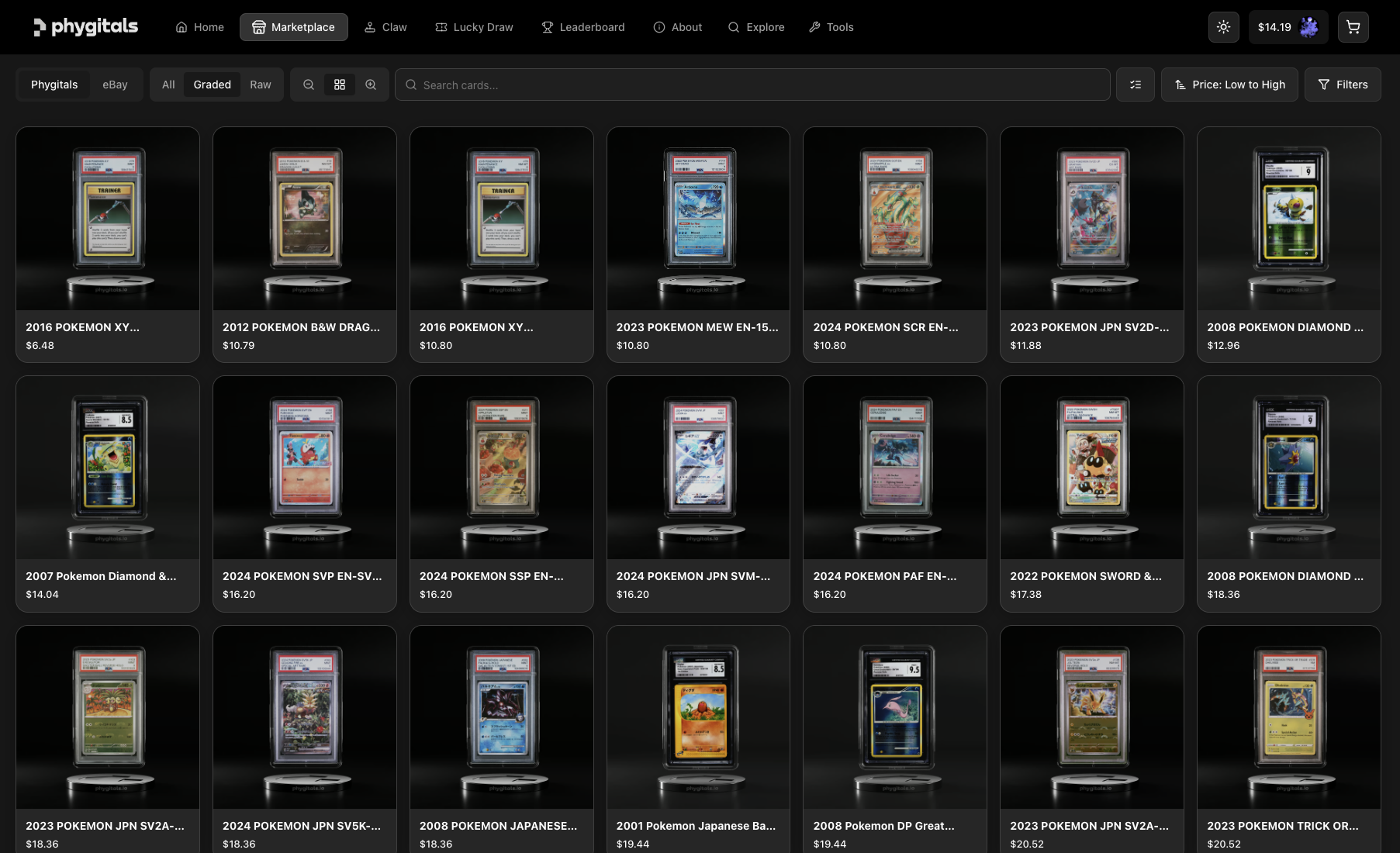This screenshot has height=853, width=1400.
Task: Click the $14.04 price text
Action: 43,595
